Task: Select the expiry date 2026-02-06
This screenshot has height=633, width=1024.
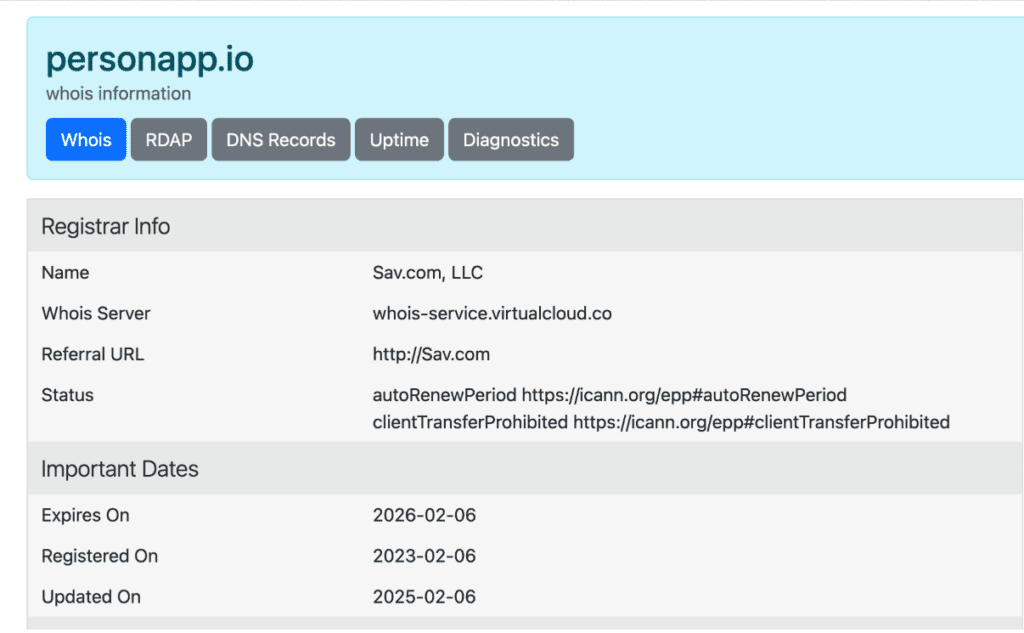Action: (424, 515)
